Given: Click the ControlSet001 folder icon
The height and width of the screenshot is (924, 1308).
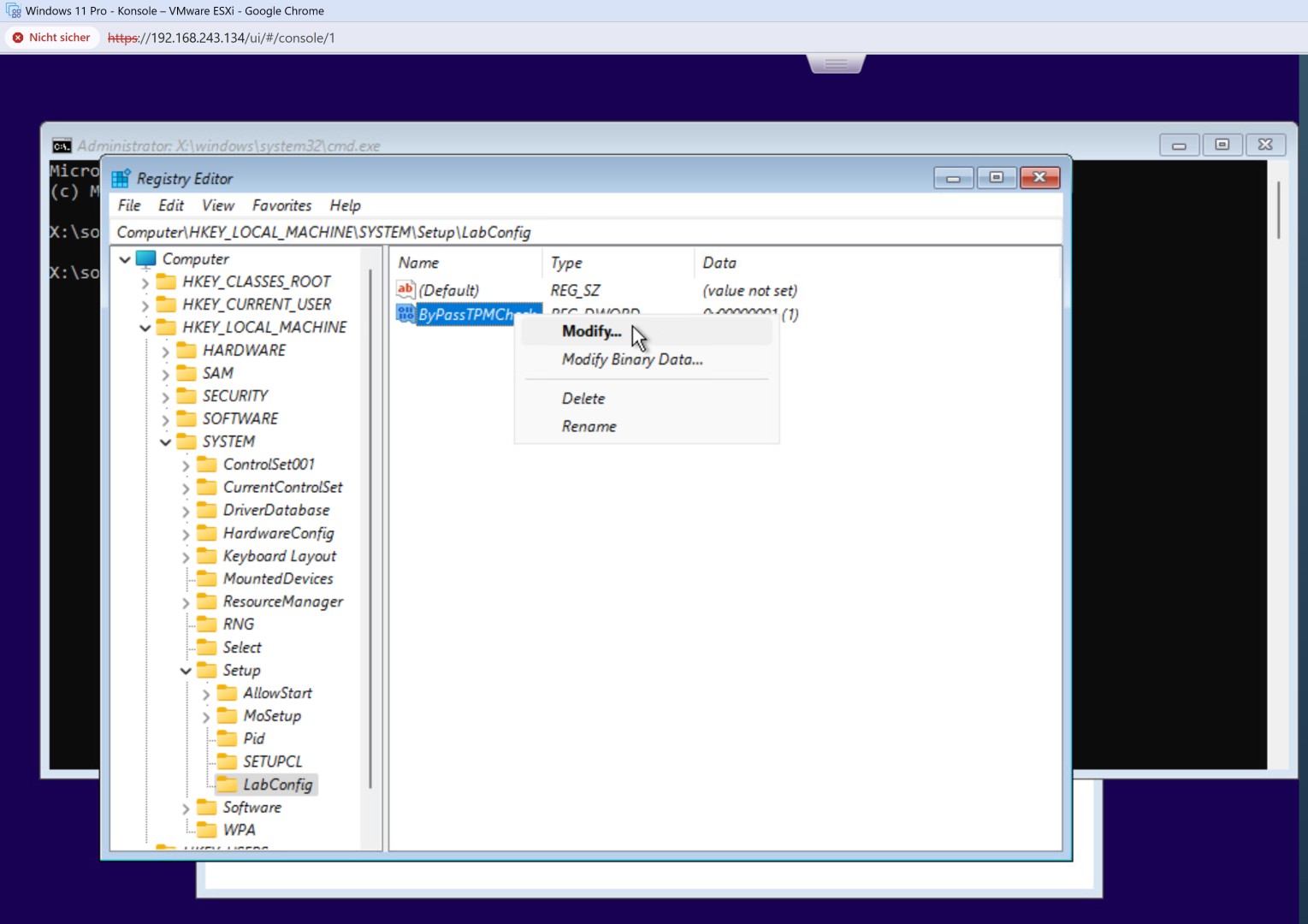Looking at the screenshot, I should pyautogui.click(x=207, y=464).
